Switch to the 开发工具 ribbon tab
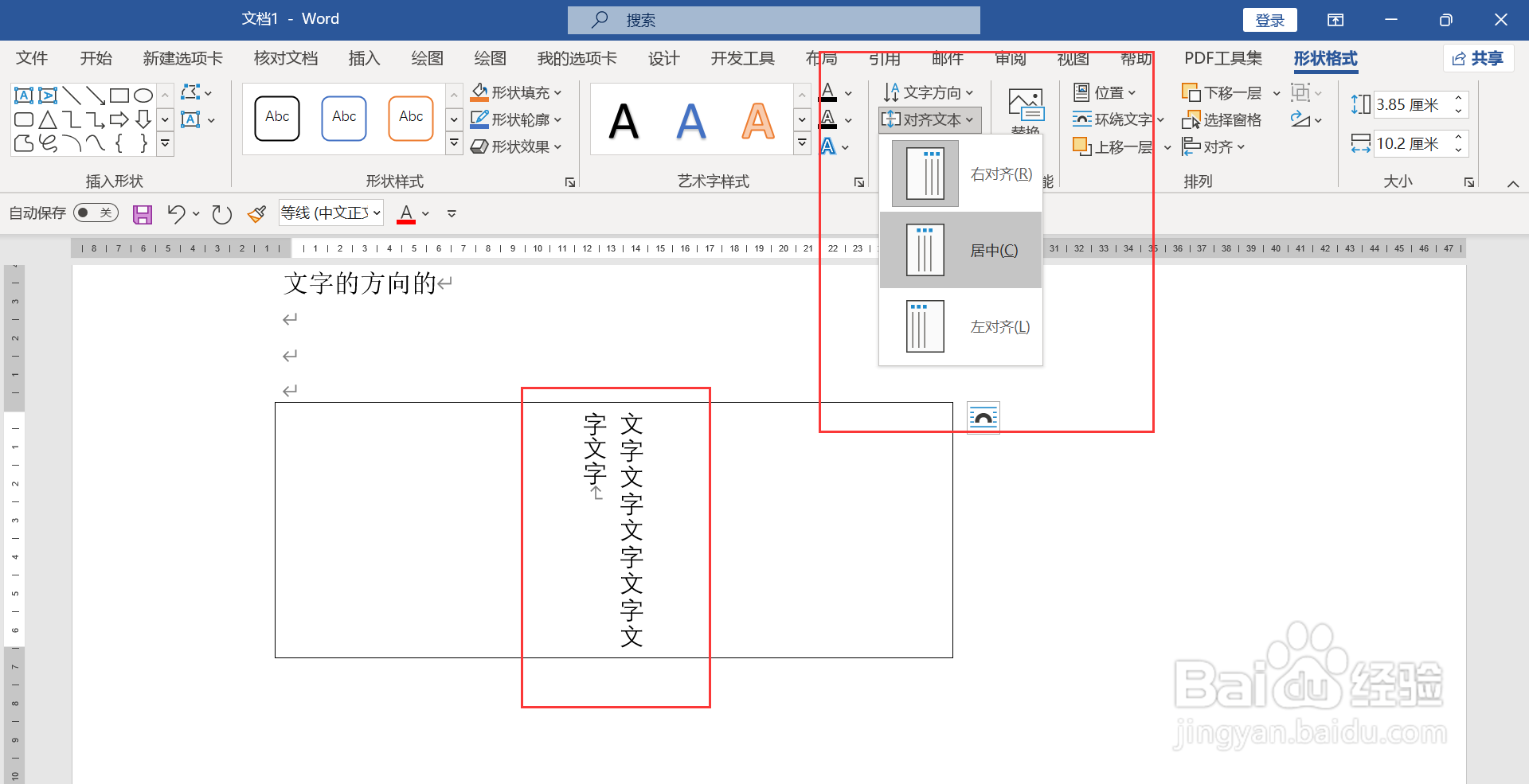The image size is (1529, 784). tap(741, 58)
